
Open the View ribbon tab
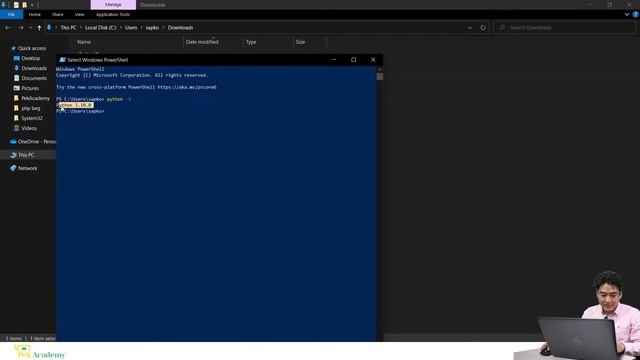(x=79, y=14)
